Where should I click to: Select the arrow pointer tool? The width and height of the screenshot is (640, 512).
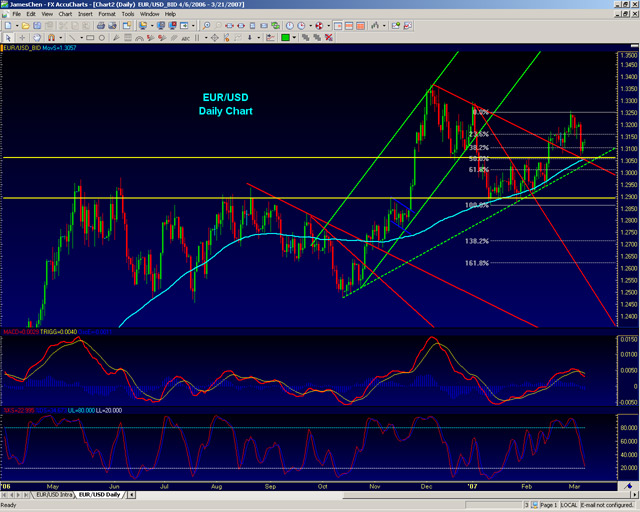[x=7, y=38]
